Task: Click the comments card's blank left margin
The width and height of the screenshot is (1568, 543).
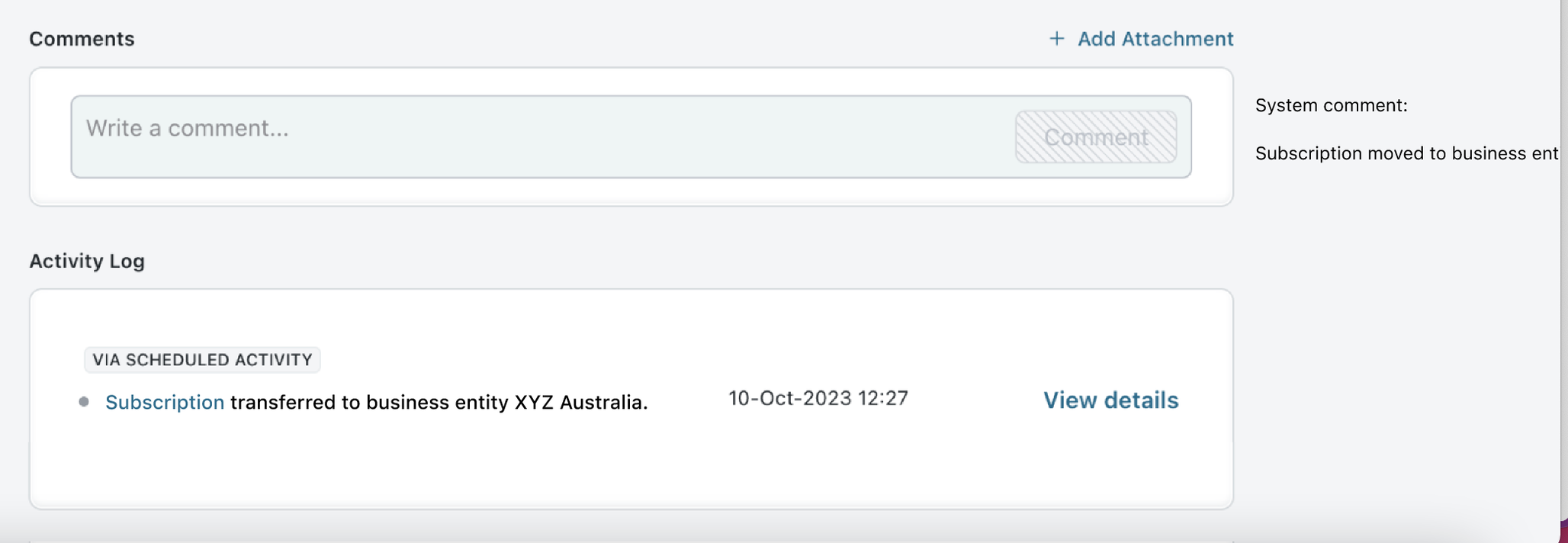Action: point(50,137)
